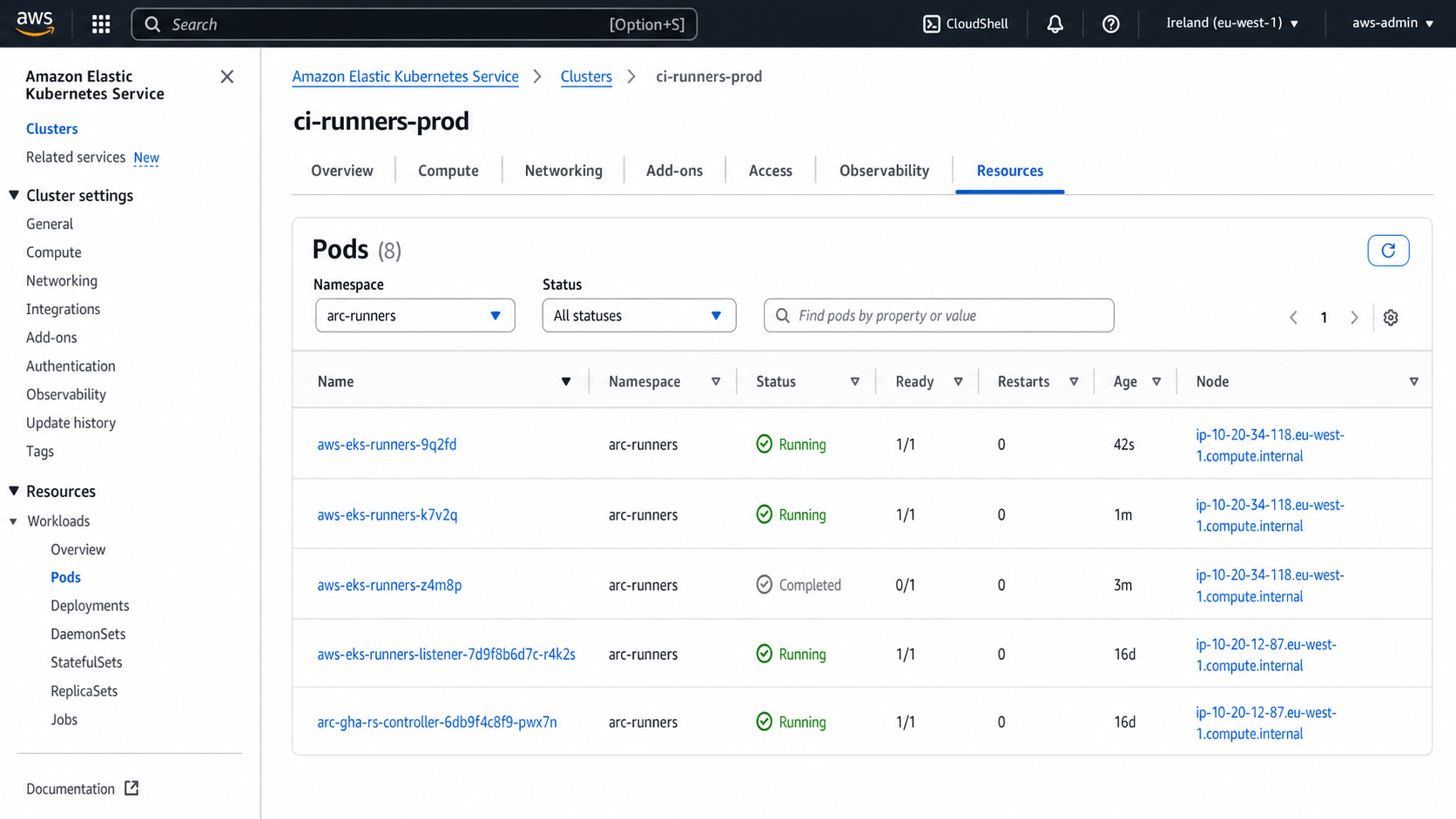Click the external link icon beside Documentation

pos(131,789)
